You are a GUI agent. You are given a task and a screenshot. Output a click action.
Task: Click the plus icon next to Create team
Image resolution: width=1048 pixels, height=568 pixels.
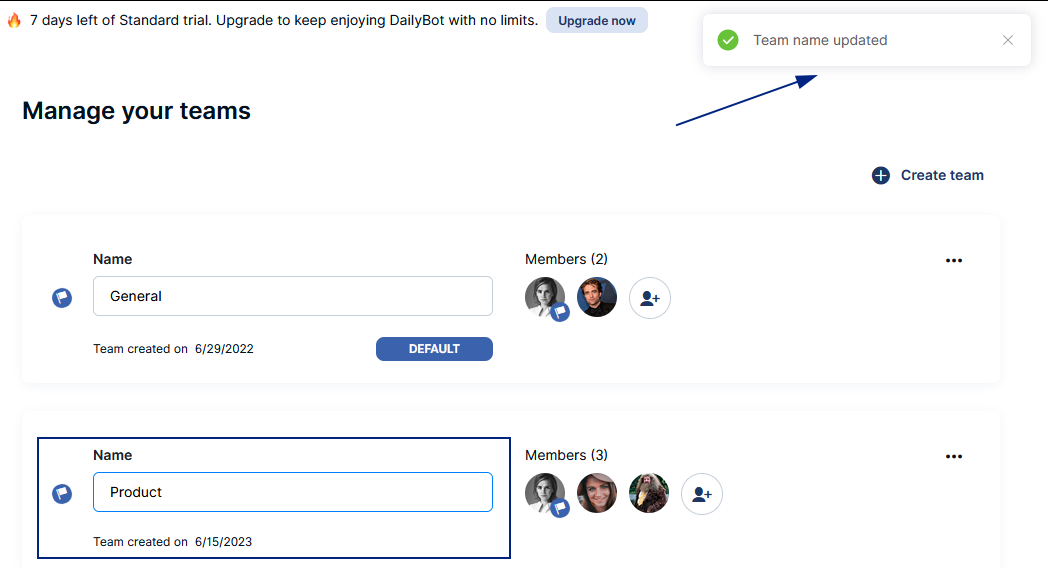(x=881, y=176)
